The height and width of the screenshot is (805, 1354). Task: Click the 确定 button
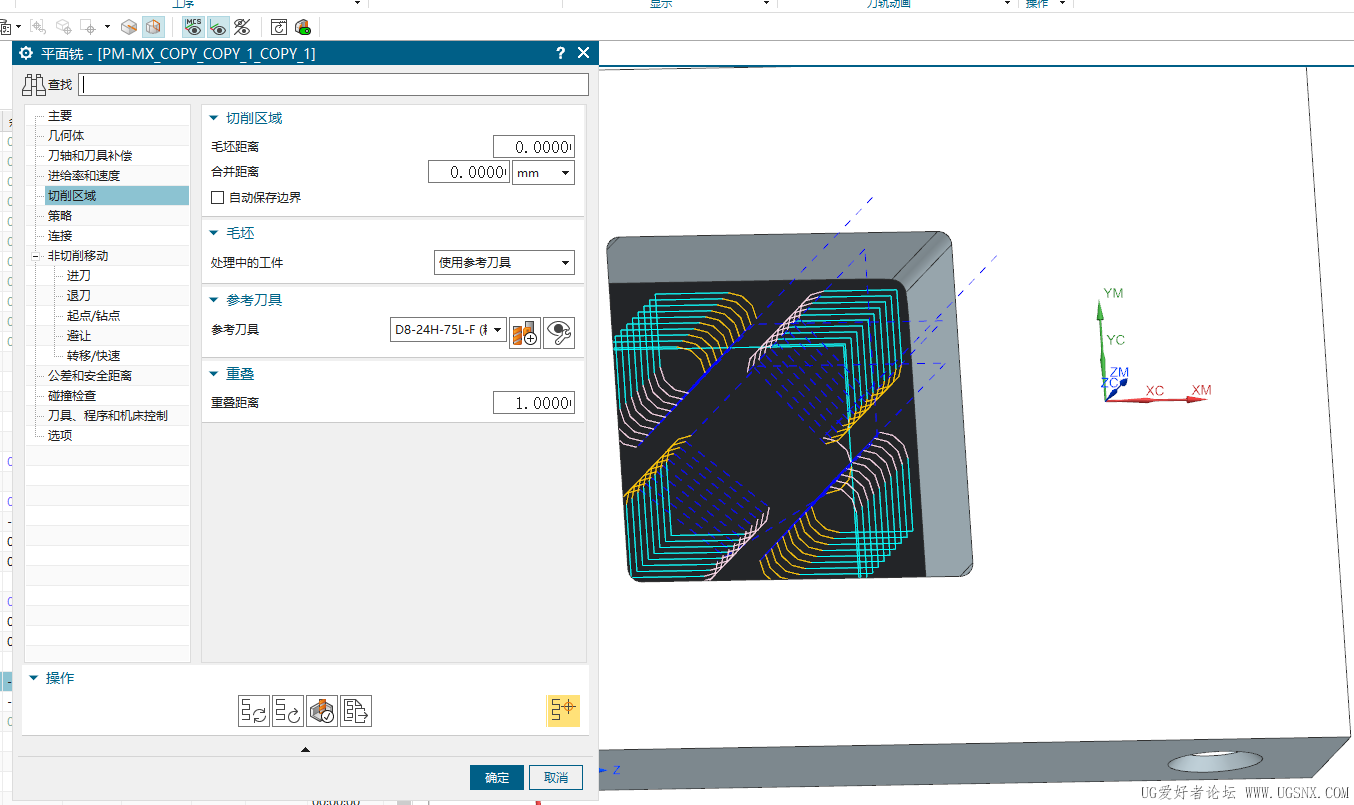click(x=497, y=778)
